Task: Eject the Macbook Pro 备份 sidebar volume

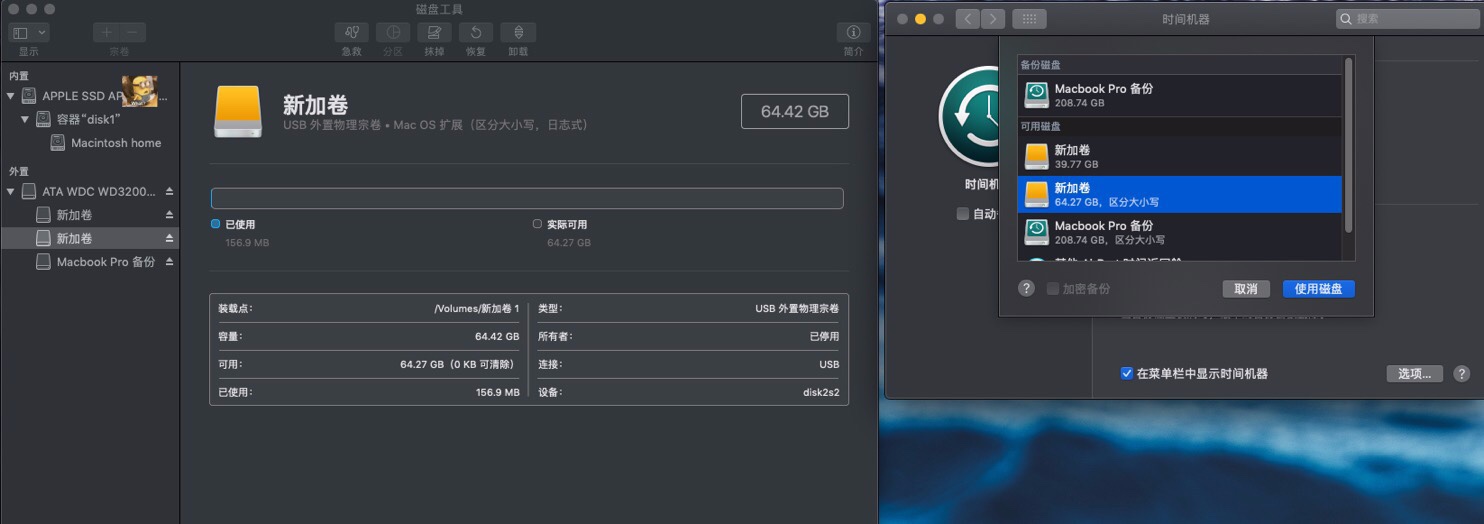Action: [169, 262]
